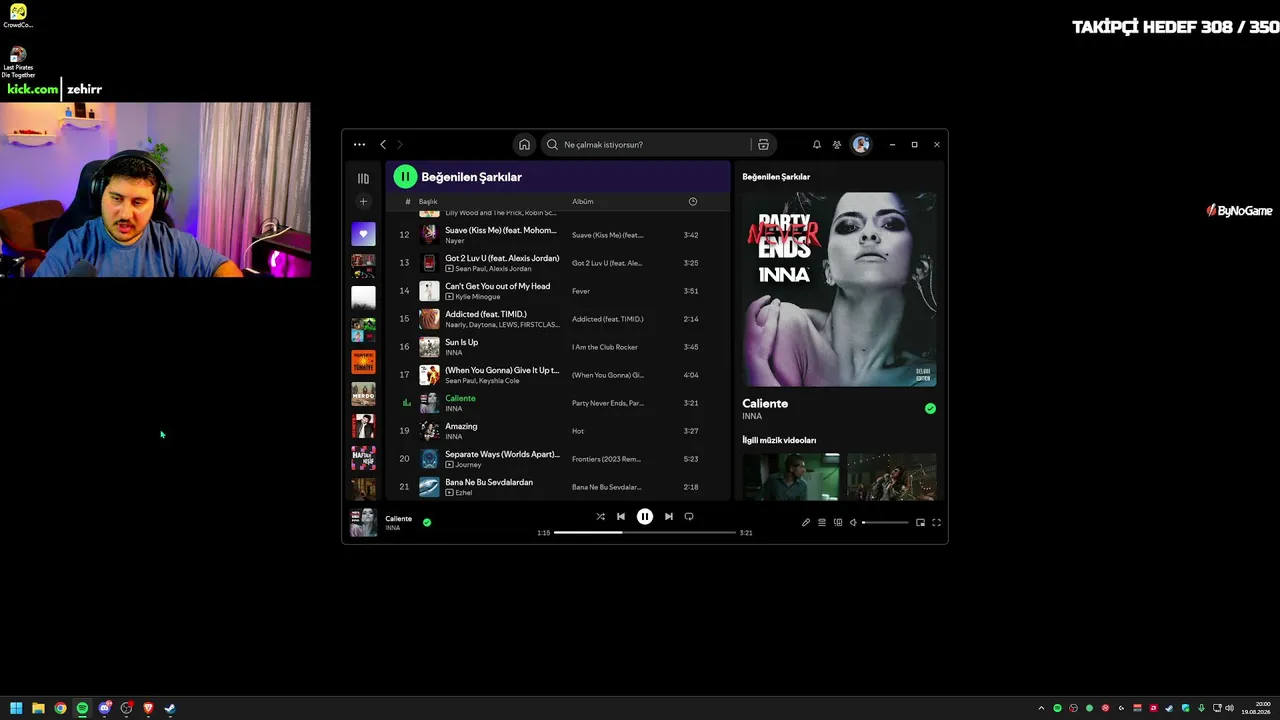Screen dimensions: 1280x720
Task: Open artist link 'Sean Paul, Keyshia Cole'
Action: point(482,381)
